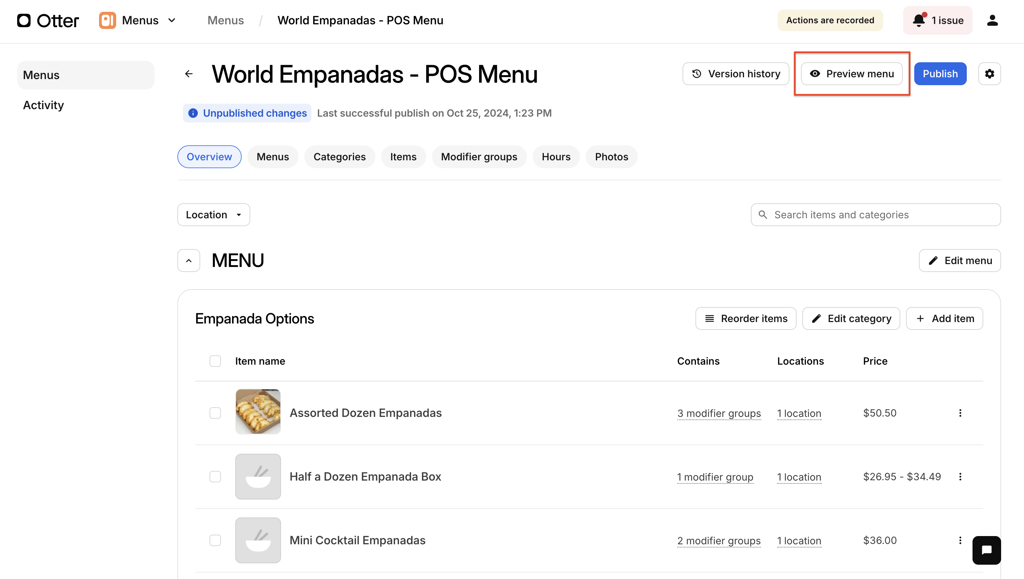Click 1 location for Half a Dozen Empanada Box
The image size is (1024, 579).
pyautogui.click(x=799, y=477)
